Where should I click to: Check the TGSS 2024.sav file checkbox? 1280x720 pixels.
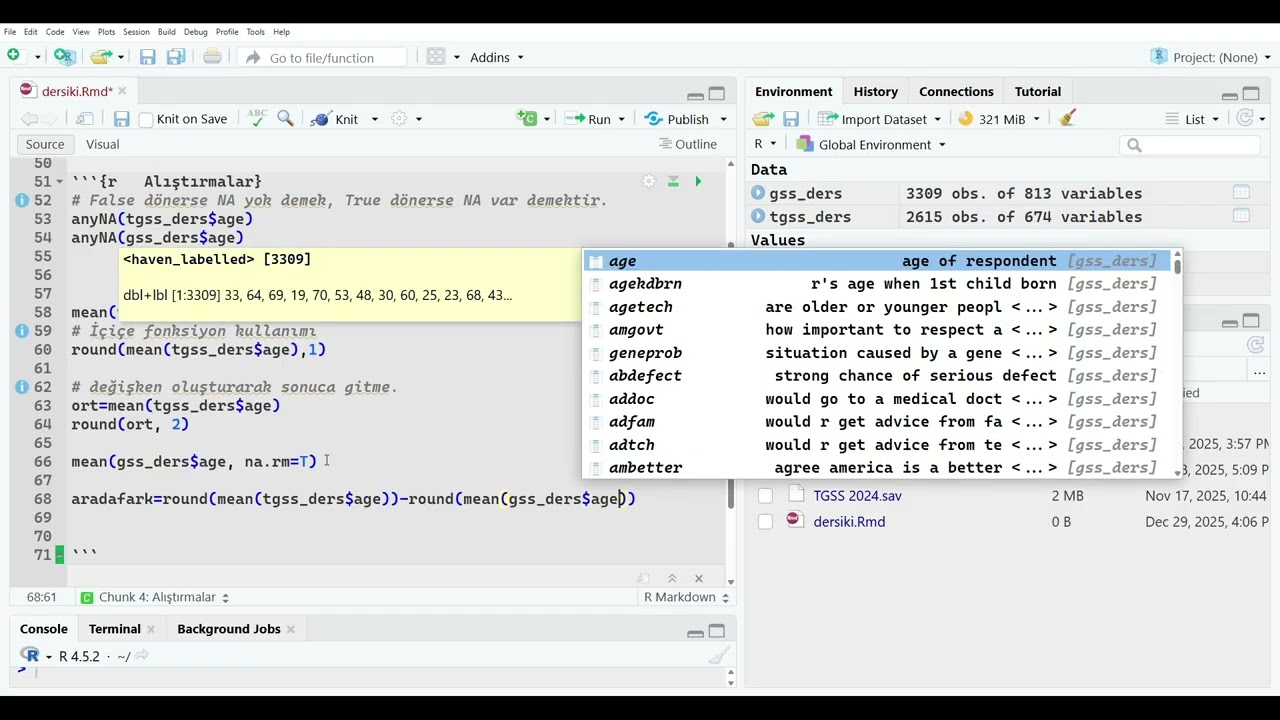765,495
